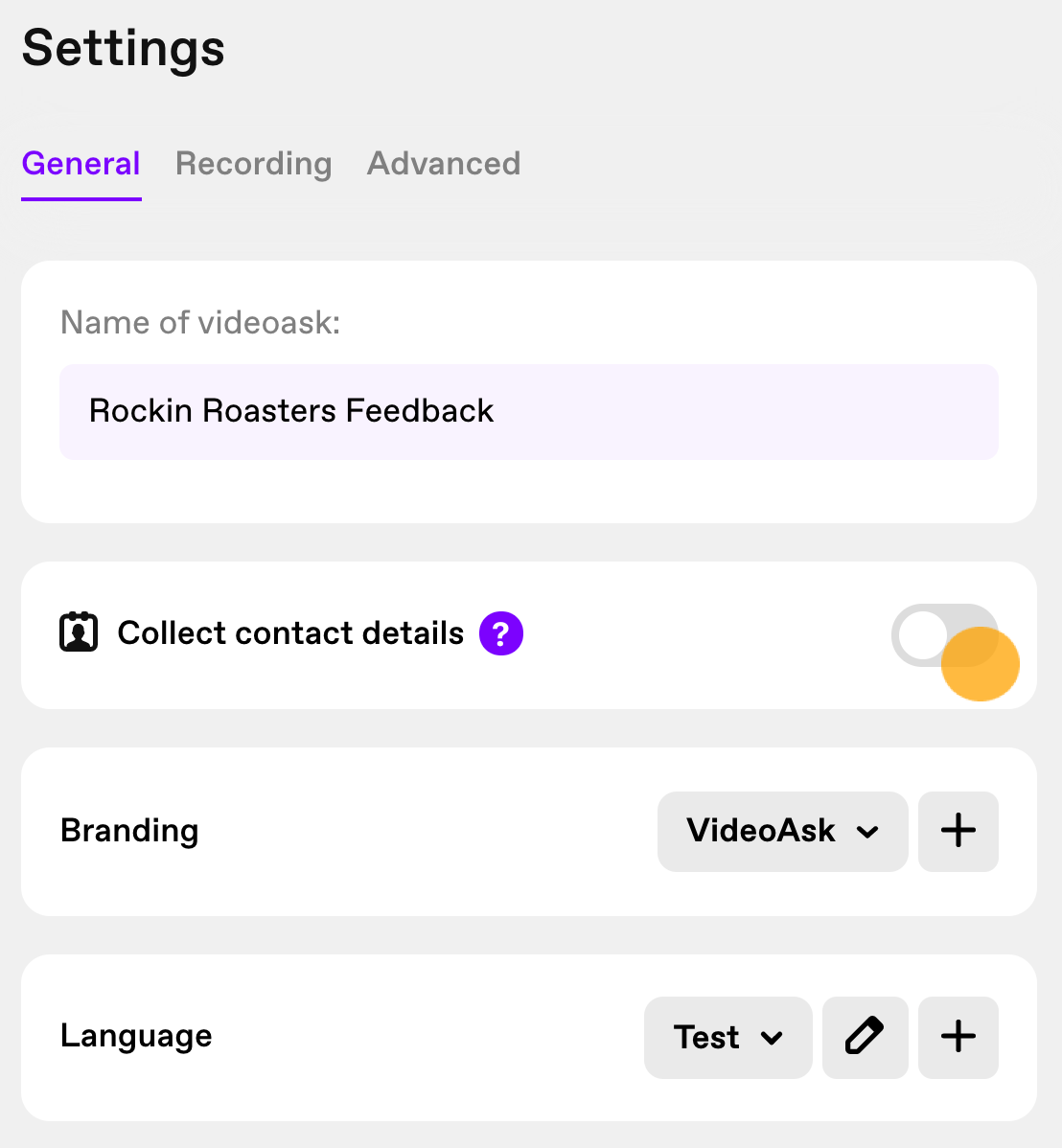
Task: Add a new language with plus button
Action: (958, 1037)
